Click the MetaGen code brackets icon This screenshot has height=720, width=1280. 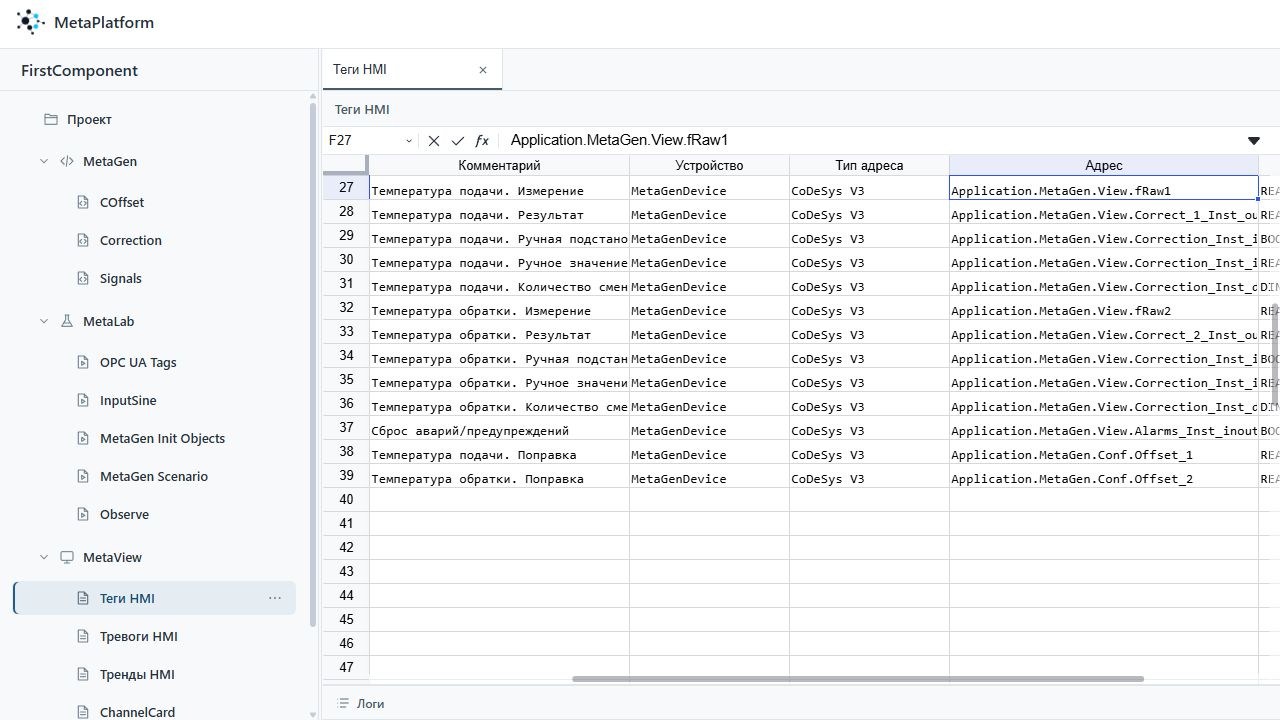click(x=67, y=161)
